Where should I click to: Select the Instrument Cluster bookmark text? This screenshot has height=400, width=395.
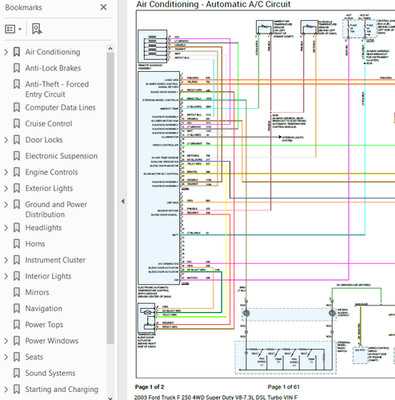click(55, 260)
